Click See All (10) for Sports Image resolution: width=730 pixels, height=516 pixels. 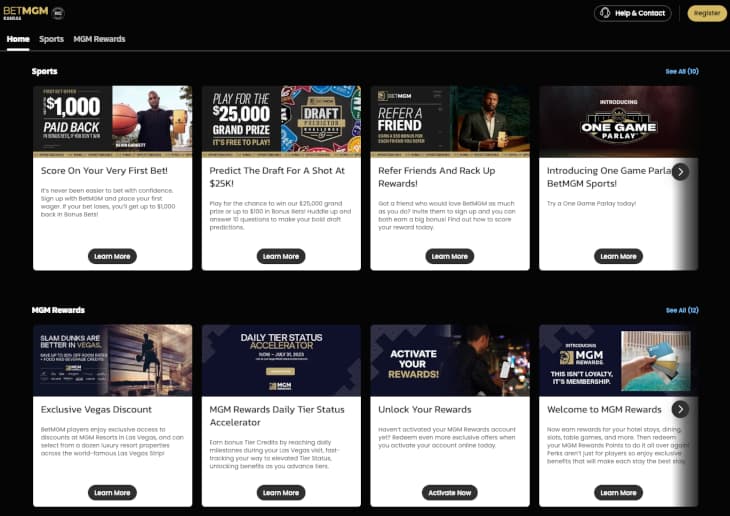coord(682,71)
